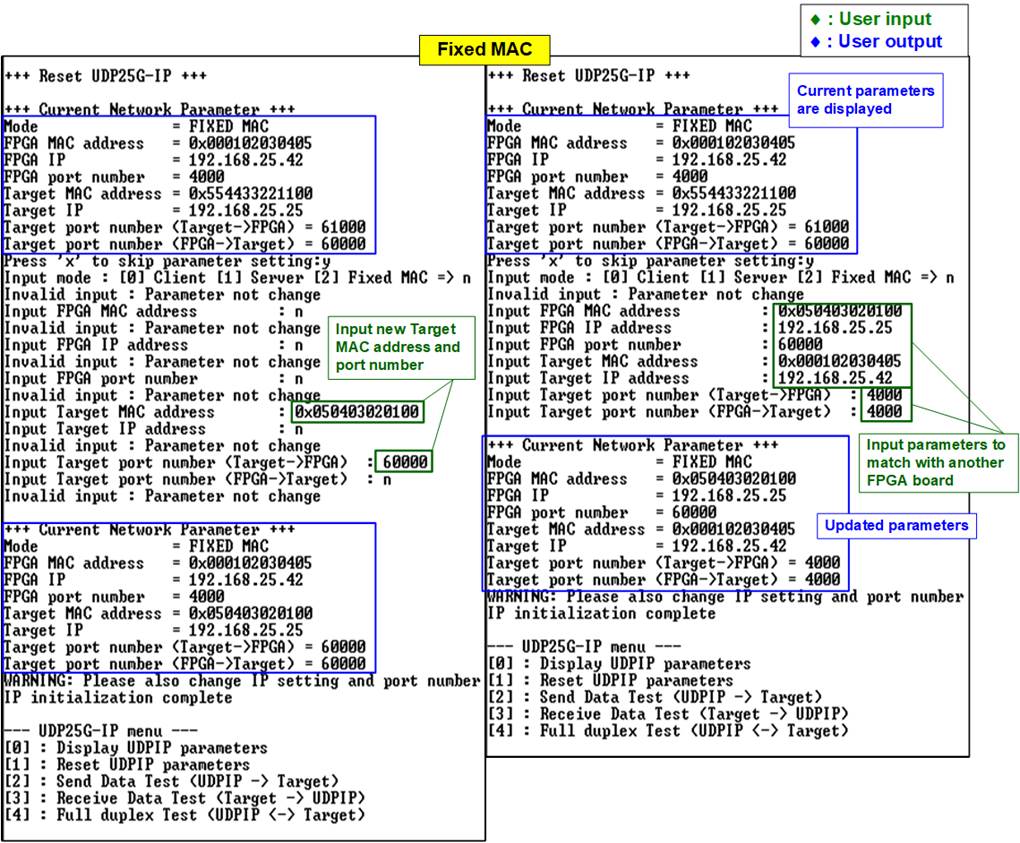Click entered 0x050403020100 for Input FPGA MAC address
This screenshot has height=843, width=1020.
click(x=840, y=312)
